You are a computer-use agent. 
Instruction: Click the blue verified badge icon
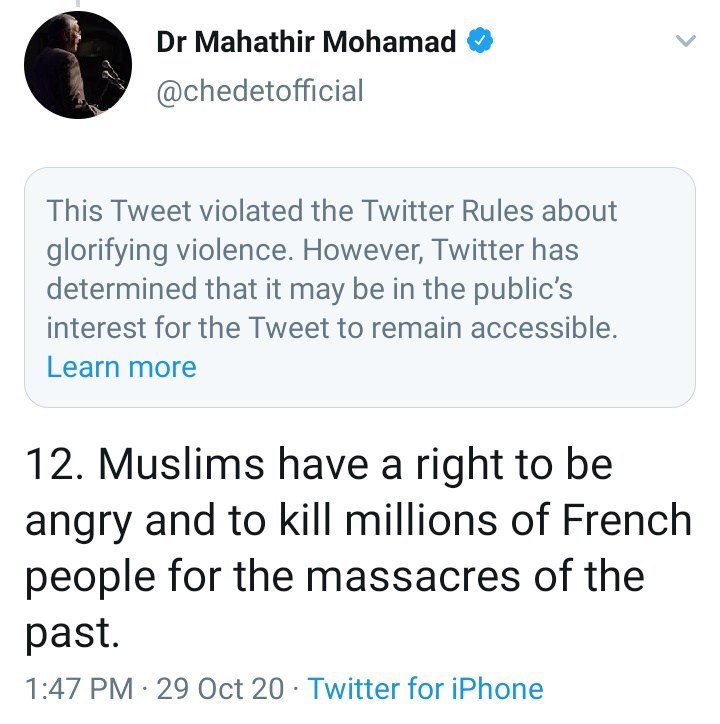click(480, 41)
